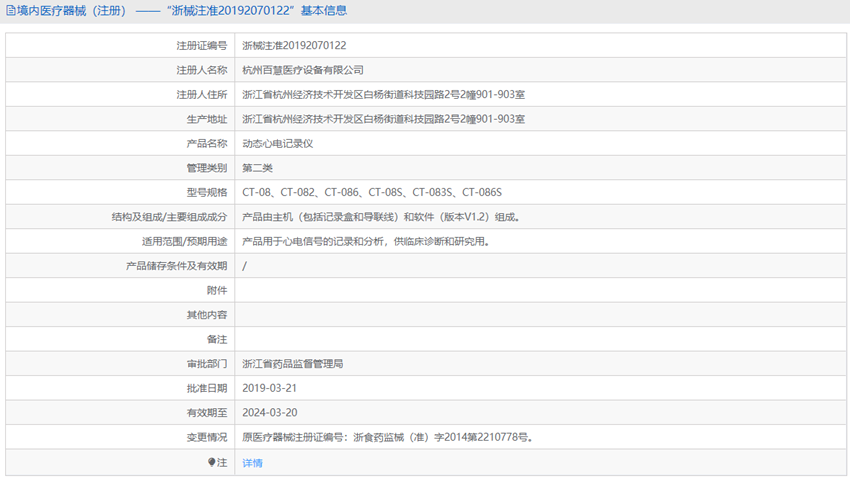Image resolution: width=850 pixels, height=478 pixels.
Task: Click the 适用范围/预期用途 label
Action: [x=184, y=241]
